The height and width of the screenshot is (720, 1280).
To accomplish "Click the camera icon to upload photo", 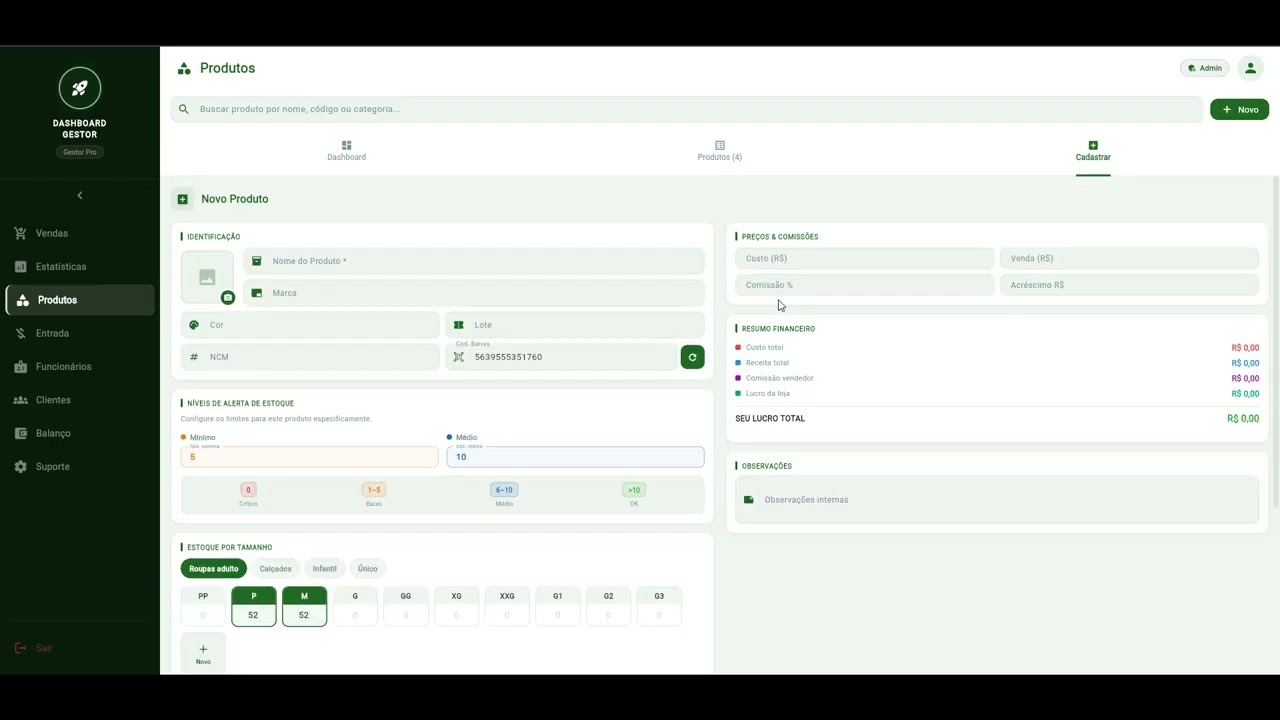I will pyautogui.click(x=228, y=297).
